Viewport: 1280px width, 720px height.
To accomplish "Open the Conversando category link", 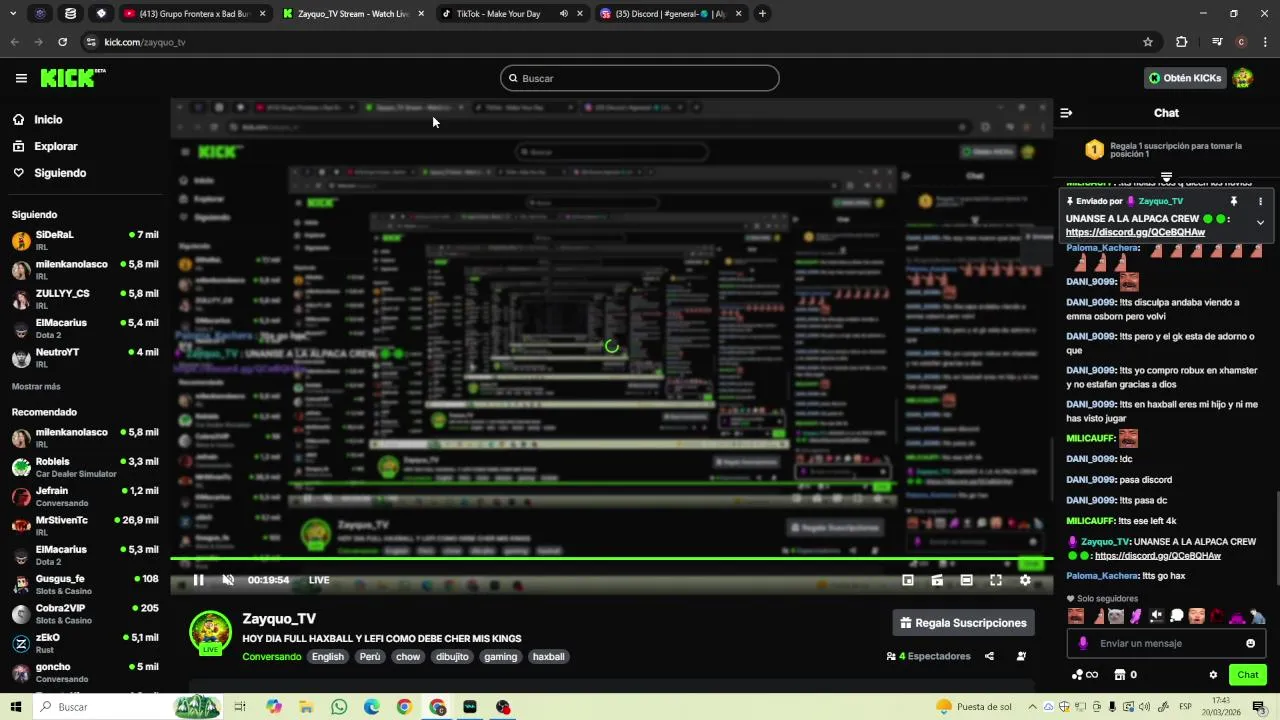I will pyautogui.click(x=271, y=657).
